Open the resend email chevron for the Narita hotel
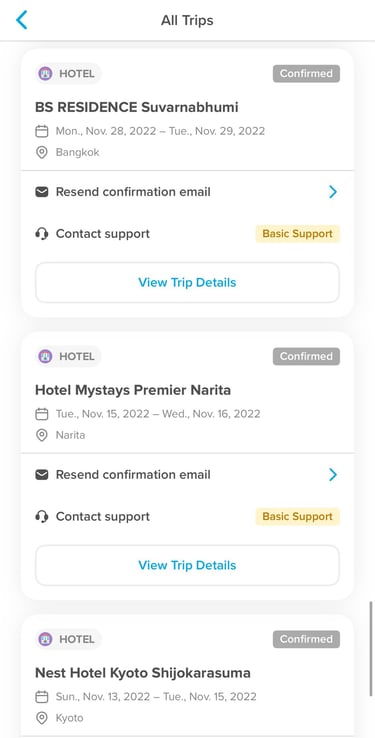 tap(333, 475)
